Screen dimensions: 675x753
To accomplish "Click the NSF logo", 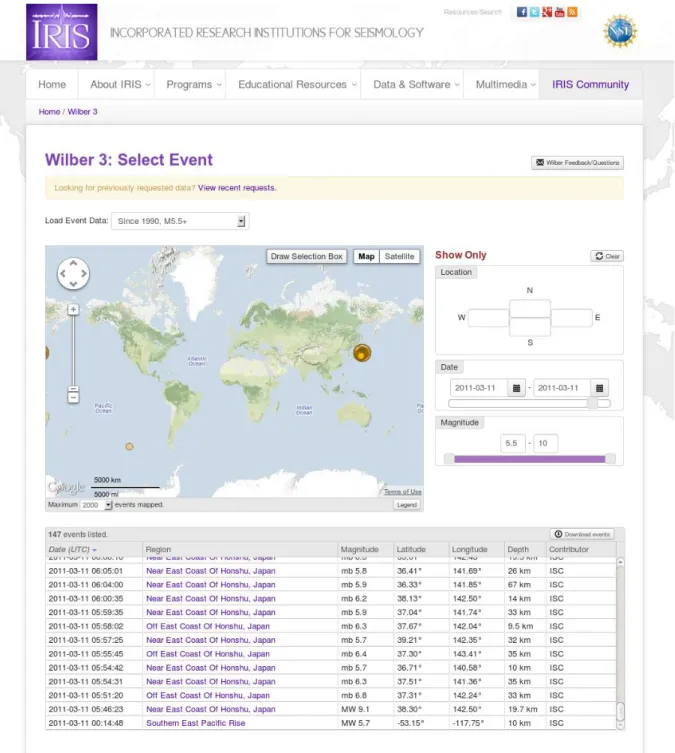I will coord(620,31).
